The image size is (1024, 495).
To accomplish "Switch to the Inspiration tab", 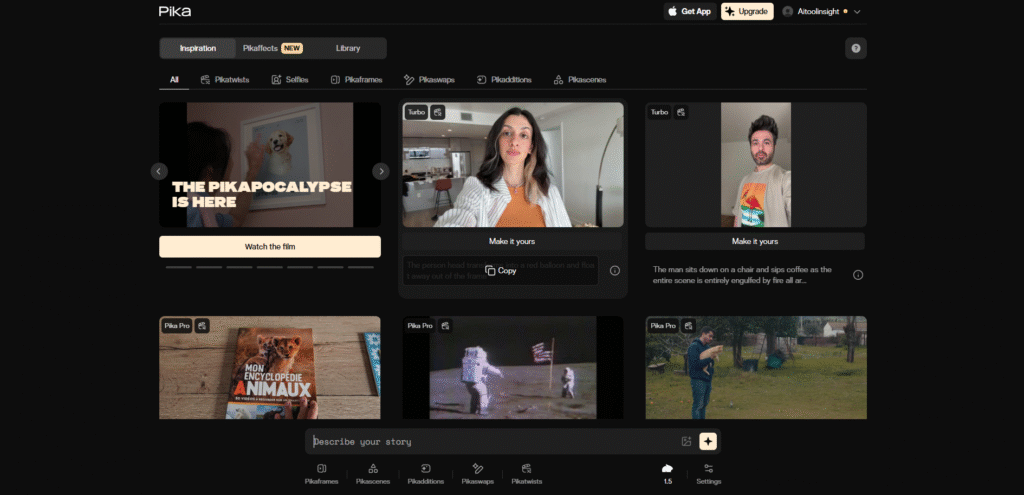I will coord(198,48).
